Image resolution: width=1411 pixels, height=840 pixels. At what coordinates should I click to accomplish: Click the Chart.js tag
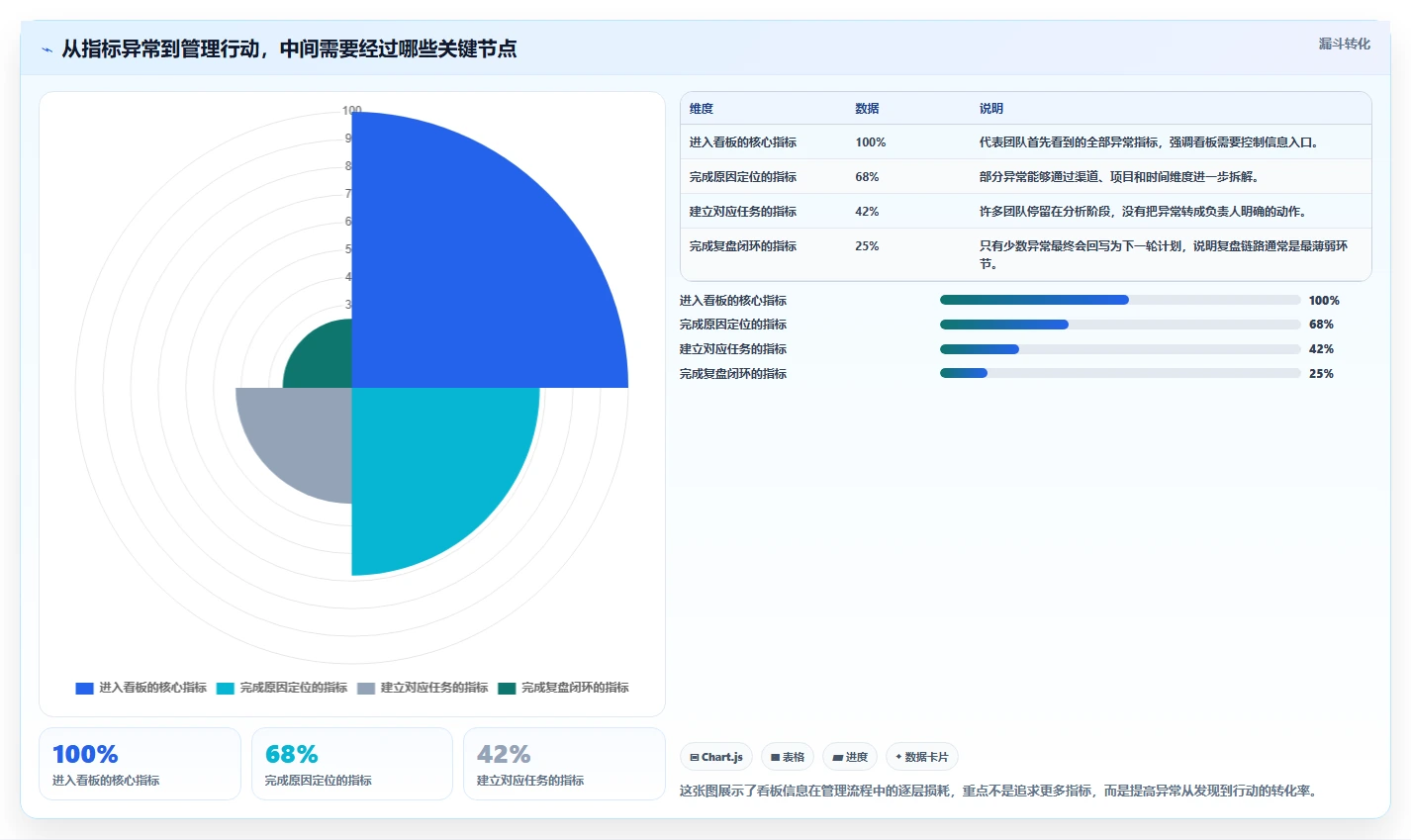pyautogui.click(x=716, y=757)
